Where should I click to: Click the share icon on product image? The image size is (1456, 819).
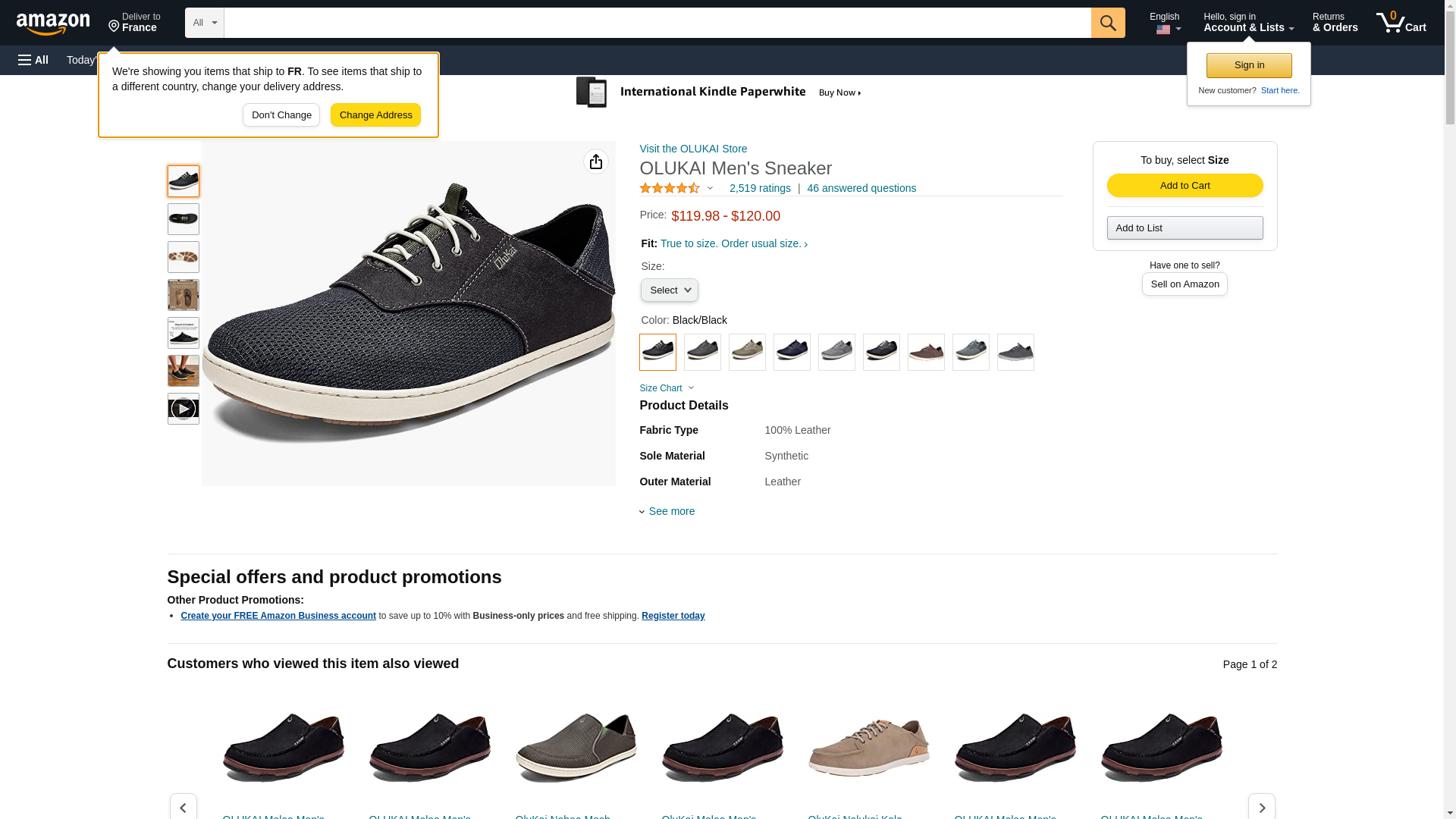595,162
